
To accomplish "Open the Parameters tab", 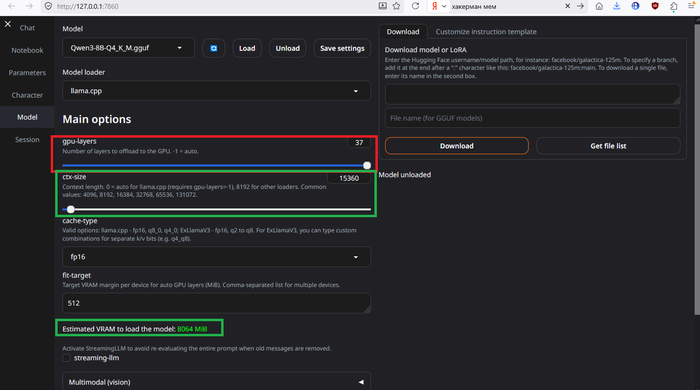I will (27, 73).
